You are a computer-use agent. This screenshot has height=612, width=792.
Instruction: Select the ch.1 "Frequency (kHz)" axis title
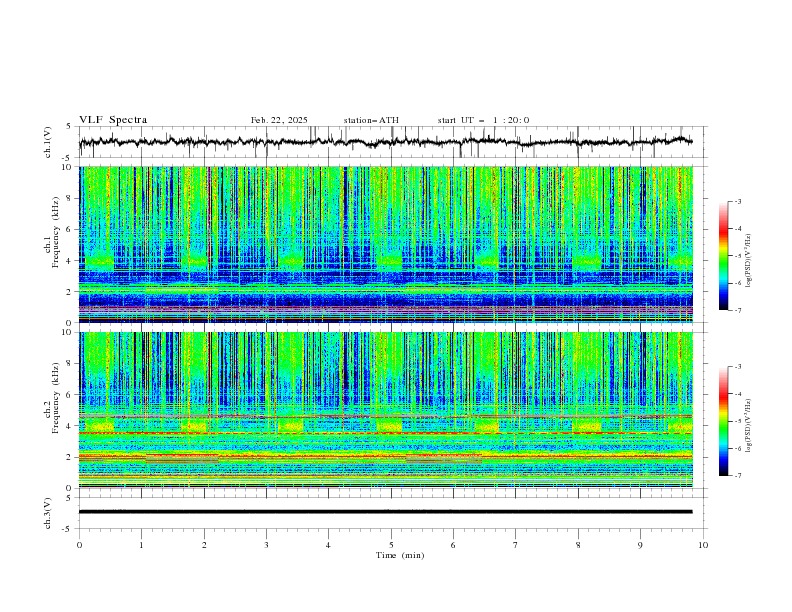tap(56, 232)
